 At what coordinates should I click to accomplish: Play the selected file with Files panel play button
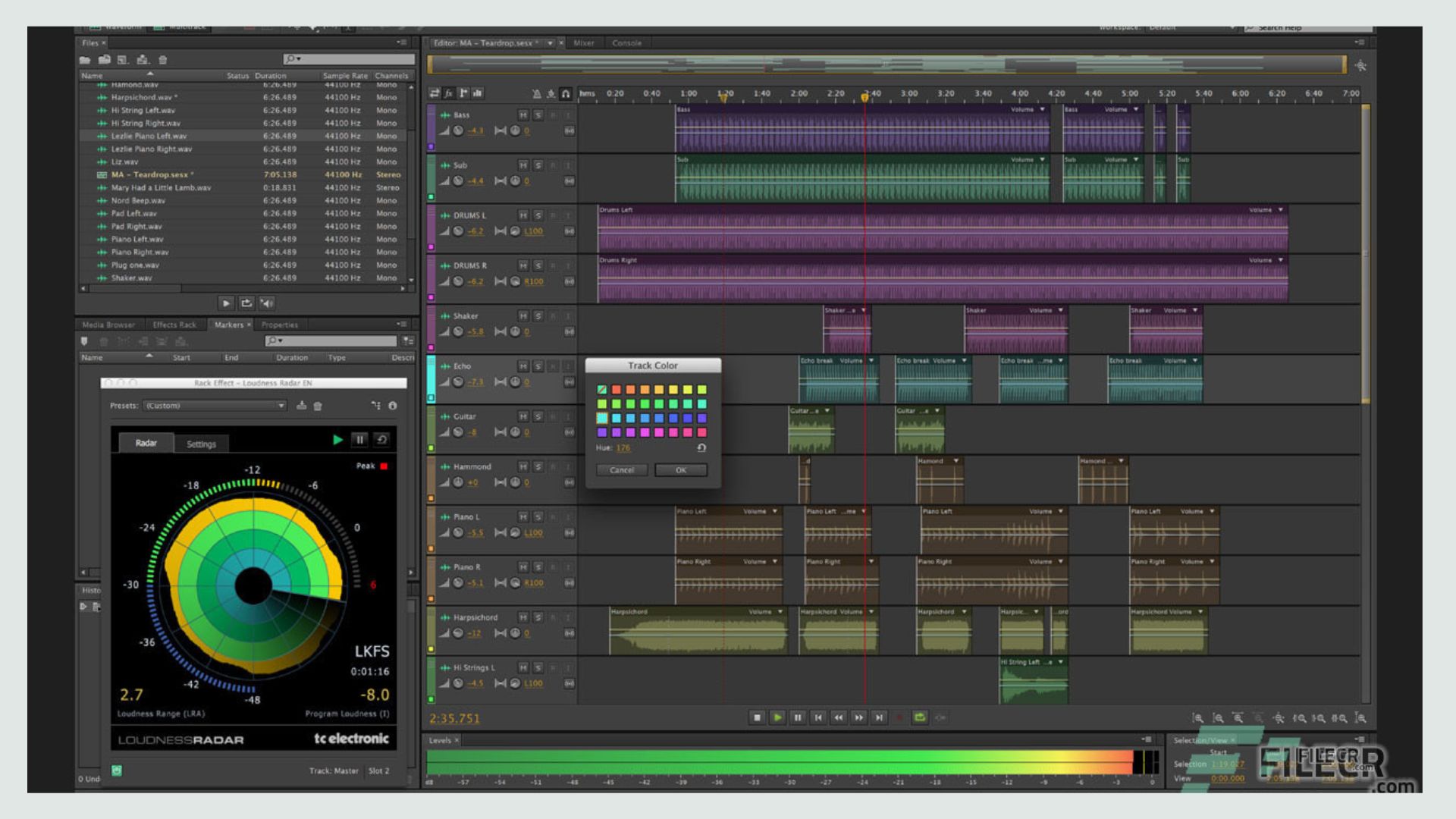[x=226, y=303]
